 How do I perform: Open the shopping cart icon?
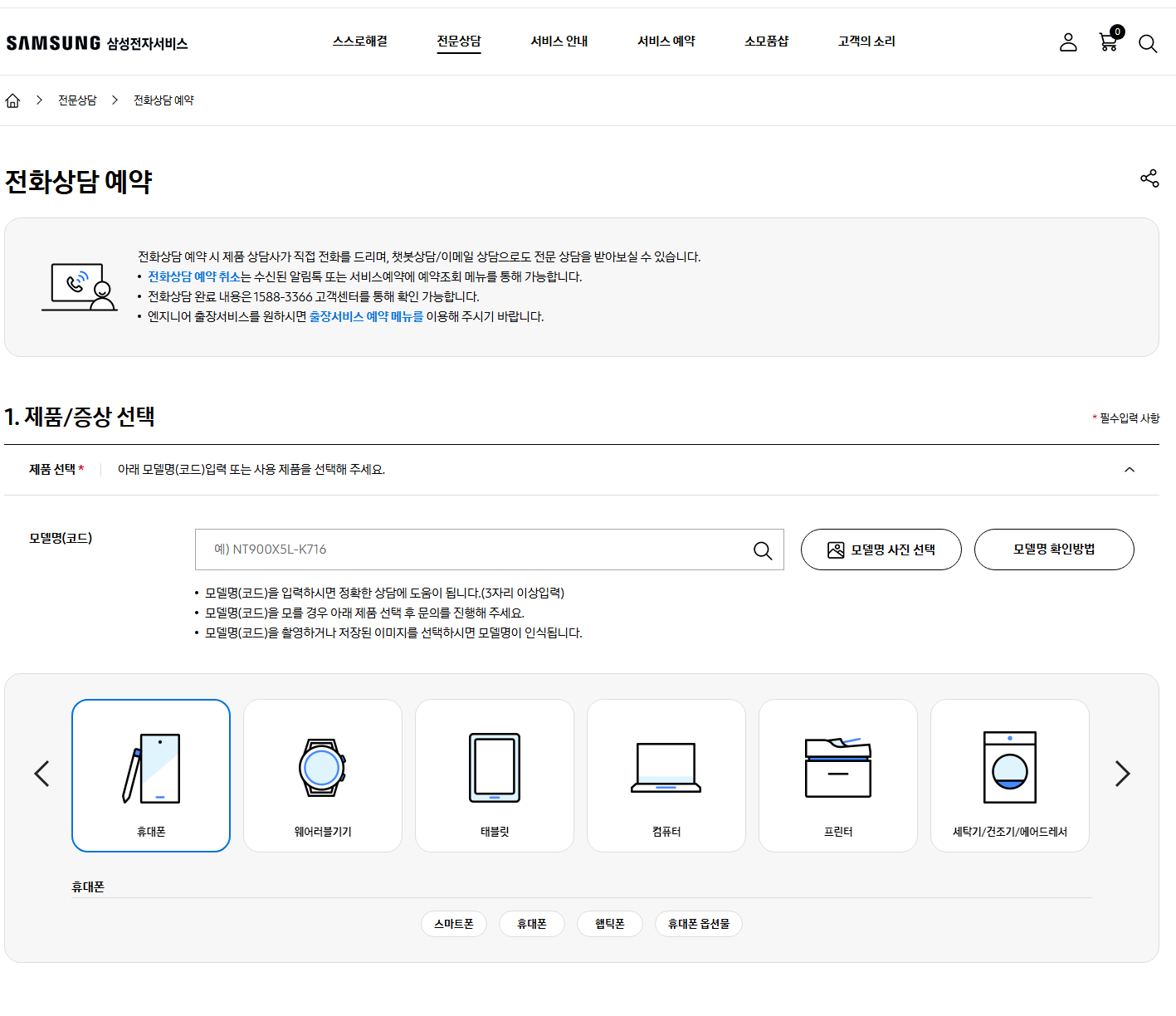click(1108, 42)
